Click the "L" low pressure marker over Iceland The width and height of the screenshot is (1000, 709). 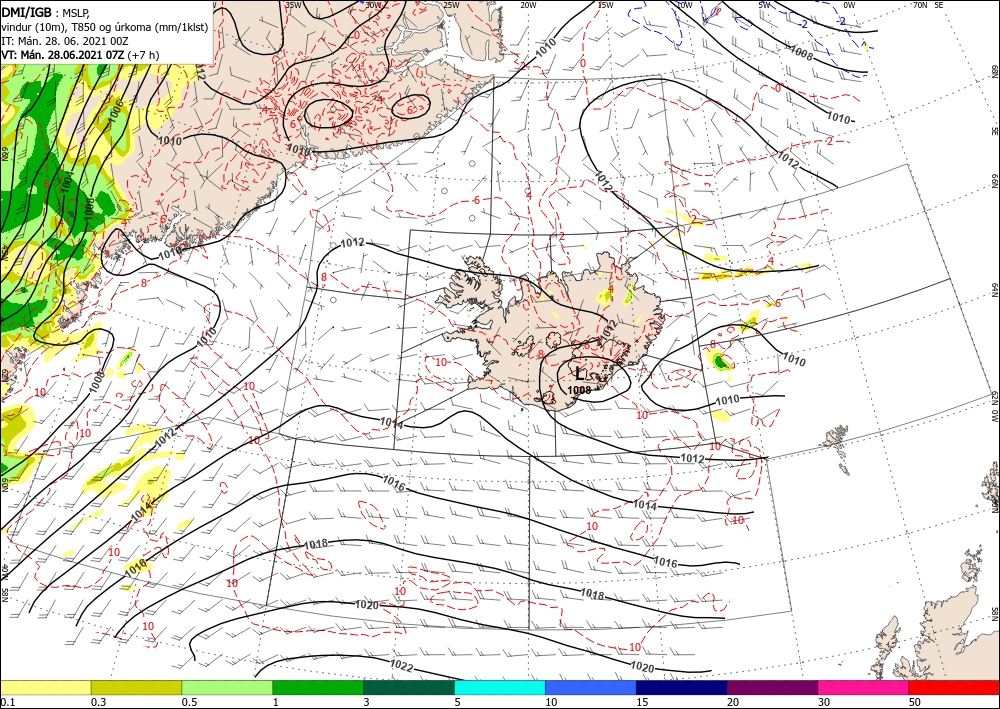(x=579, y=373)
